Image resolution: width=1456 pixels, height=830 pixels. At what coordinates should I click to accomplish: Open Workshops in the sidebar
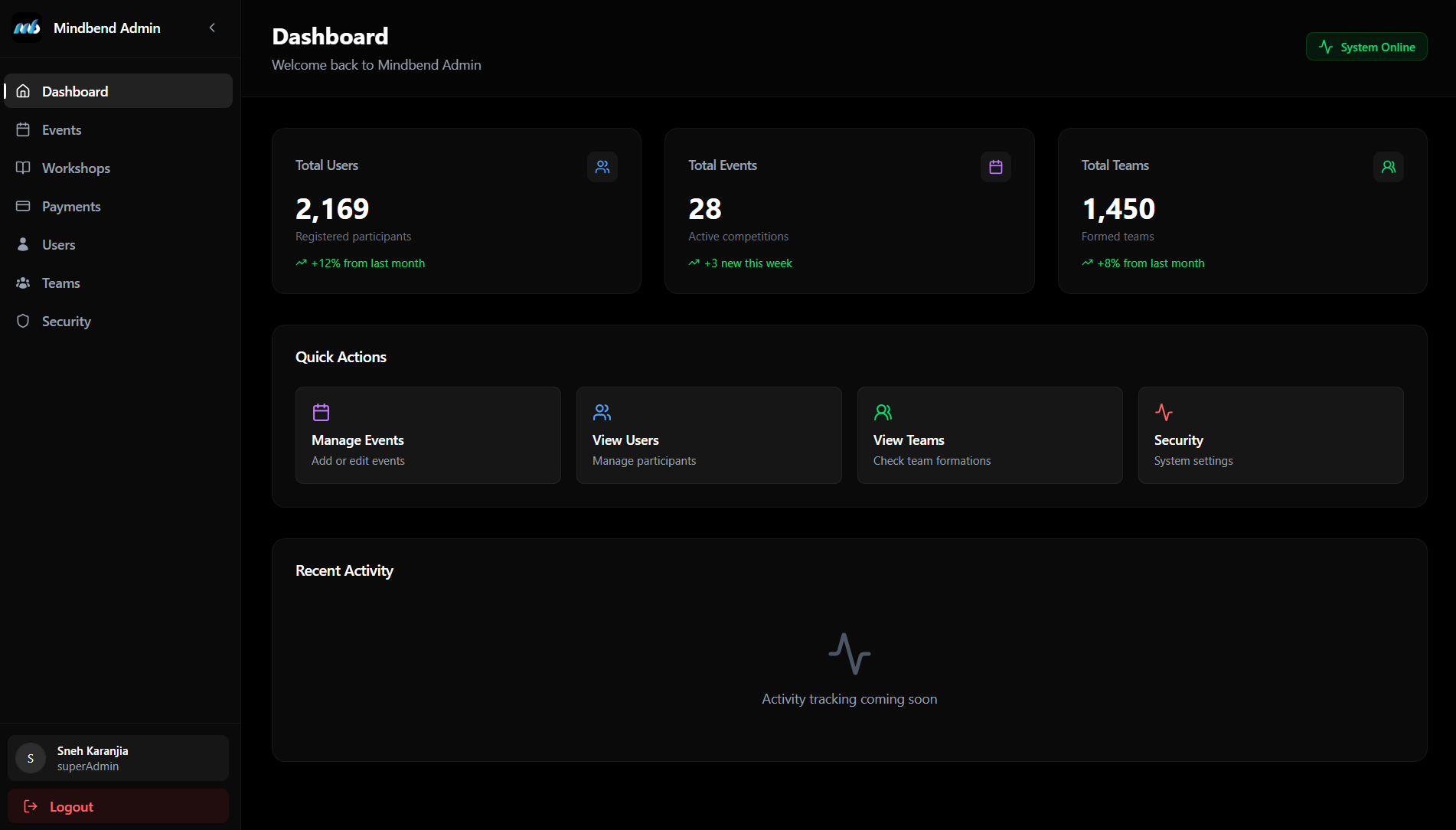tap(119, 168)
